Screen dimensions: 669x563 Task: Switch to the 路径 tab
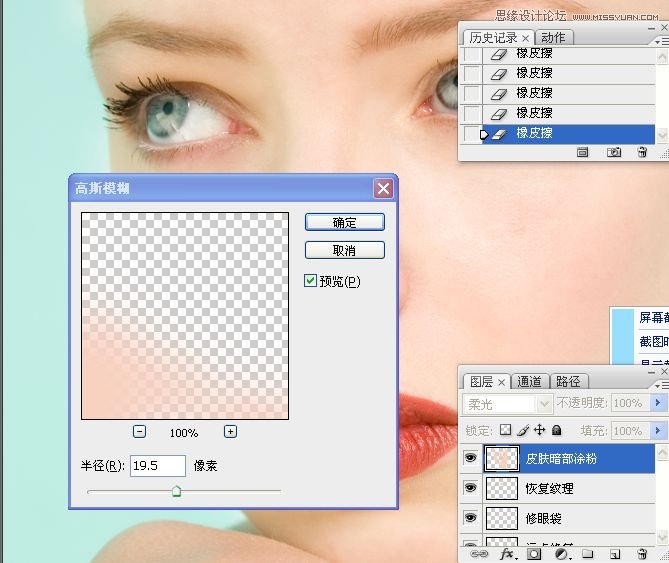click(568, 381)
